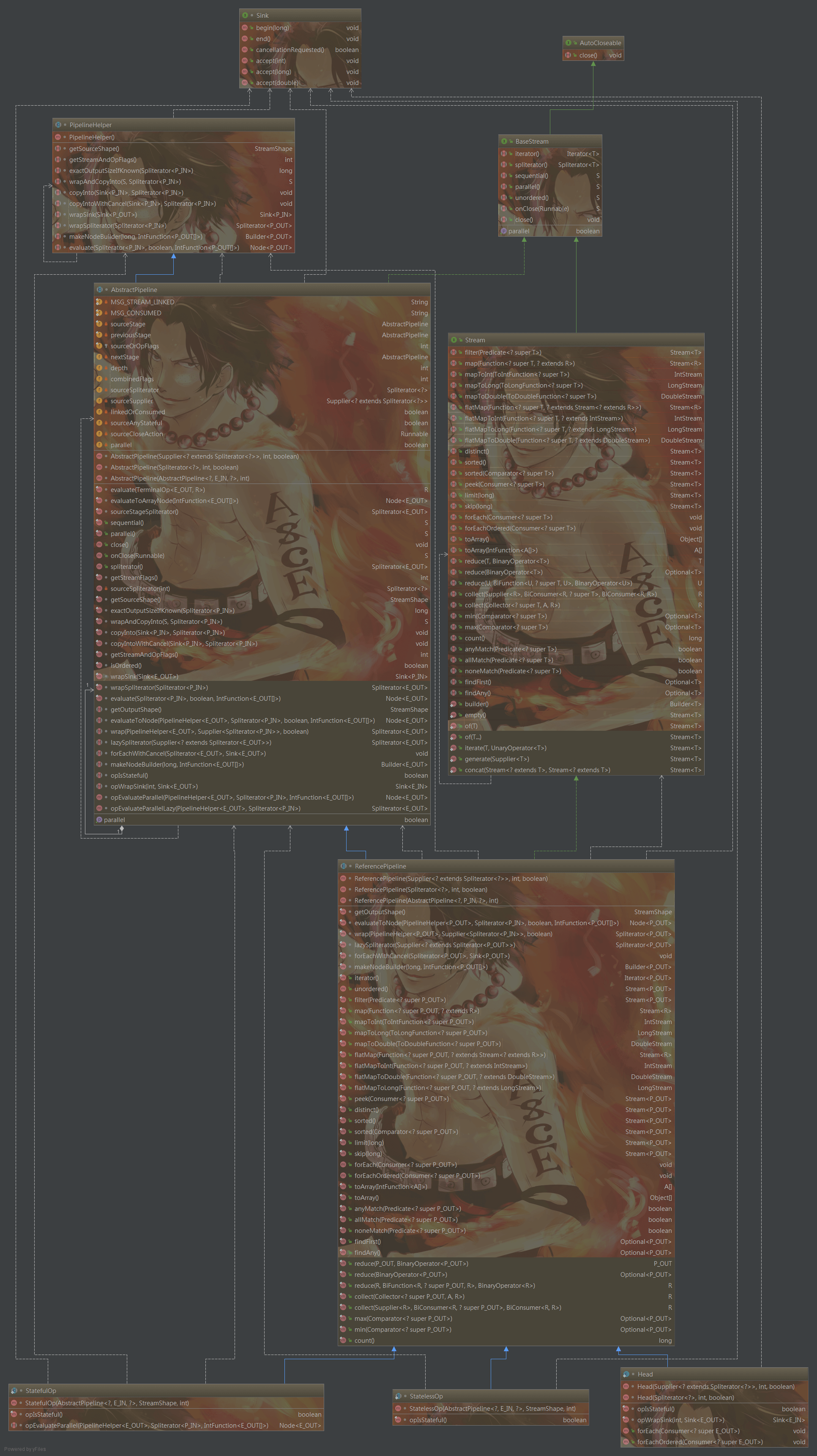Click forEachWithCancel row in ReferencePipeline

(x=506, y=956)
